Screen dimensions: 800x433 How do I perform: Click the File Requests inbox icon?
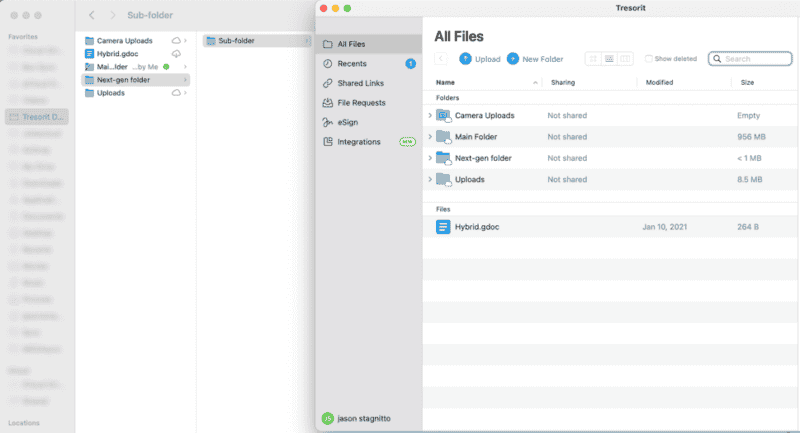[328, 103]
